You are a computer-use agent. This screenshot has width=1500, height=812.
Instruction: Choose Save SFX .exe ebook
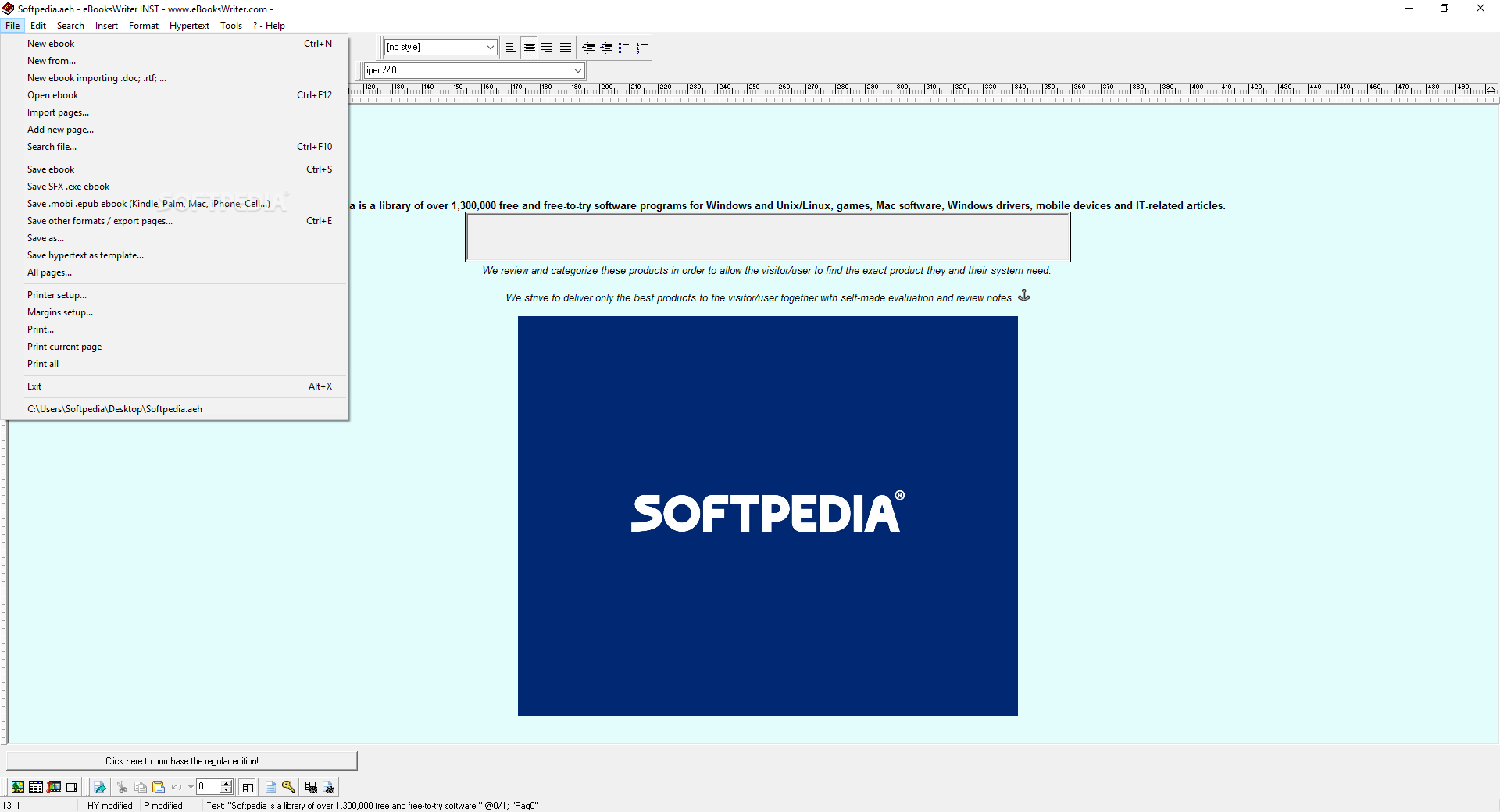pyautogui.click(x=175, y=187)
